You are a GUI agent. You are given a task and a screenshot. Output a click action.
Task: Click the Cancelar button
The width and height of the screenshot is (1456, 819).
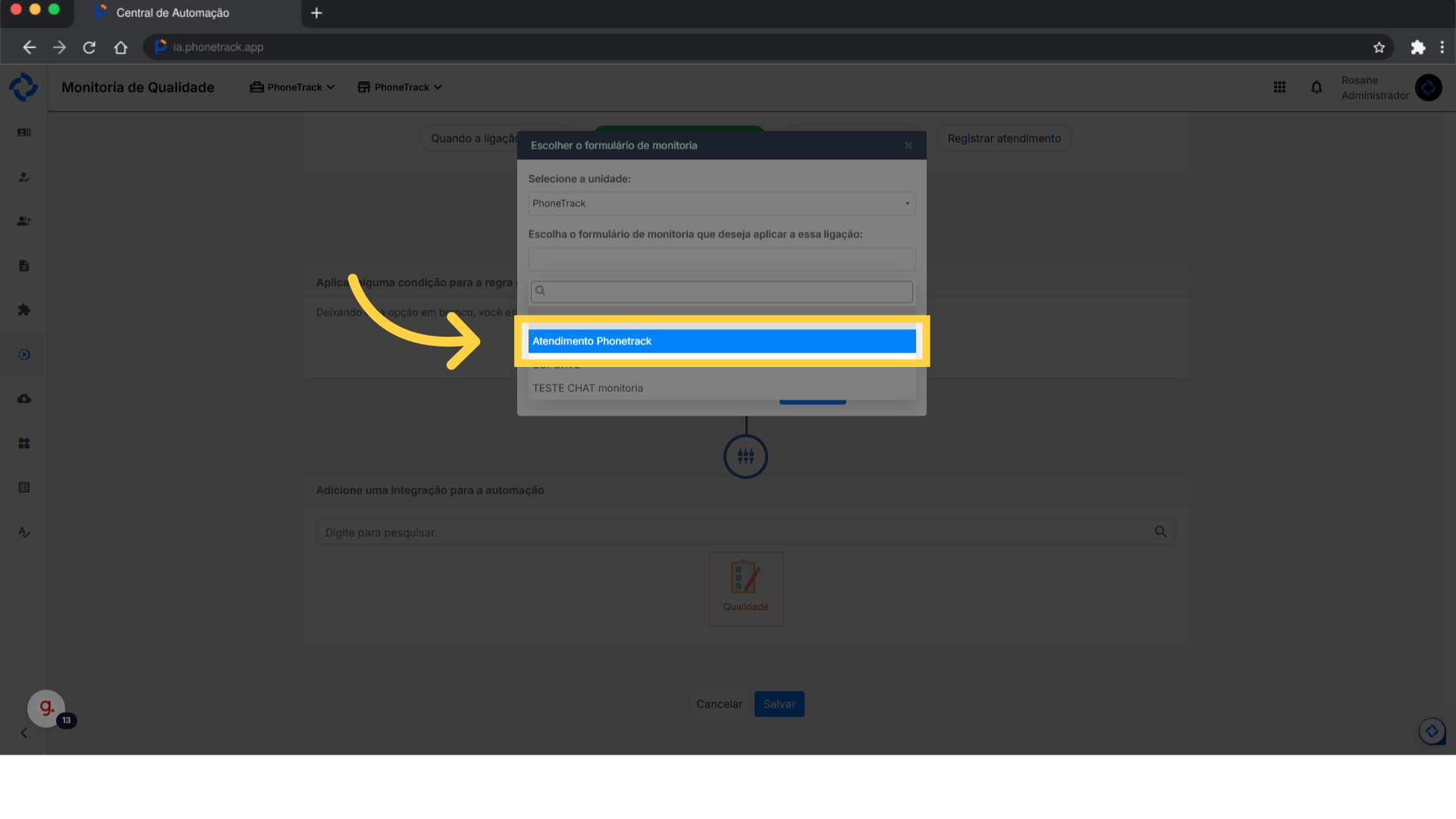[719, 704]
